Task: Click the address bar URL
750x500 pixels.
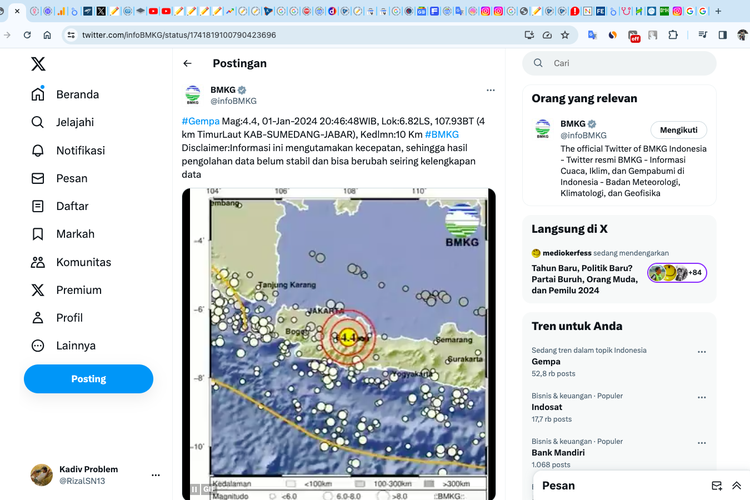Action: pyautogui.click(x=179, y=35)
